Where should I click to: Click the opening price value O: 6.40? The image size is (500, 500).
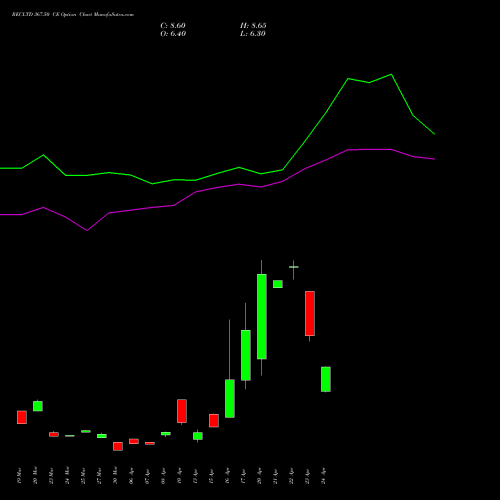pos(173,34)
